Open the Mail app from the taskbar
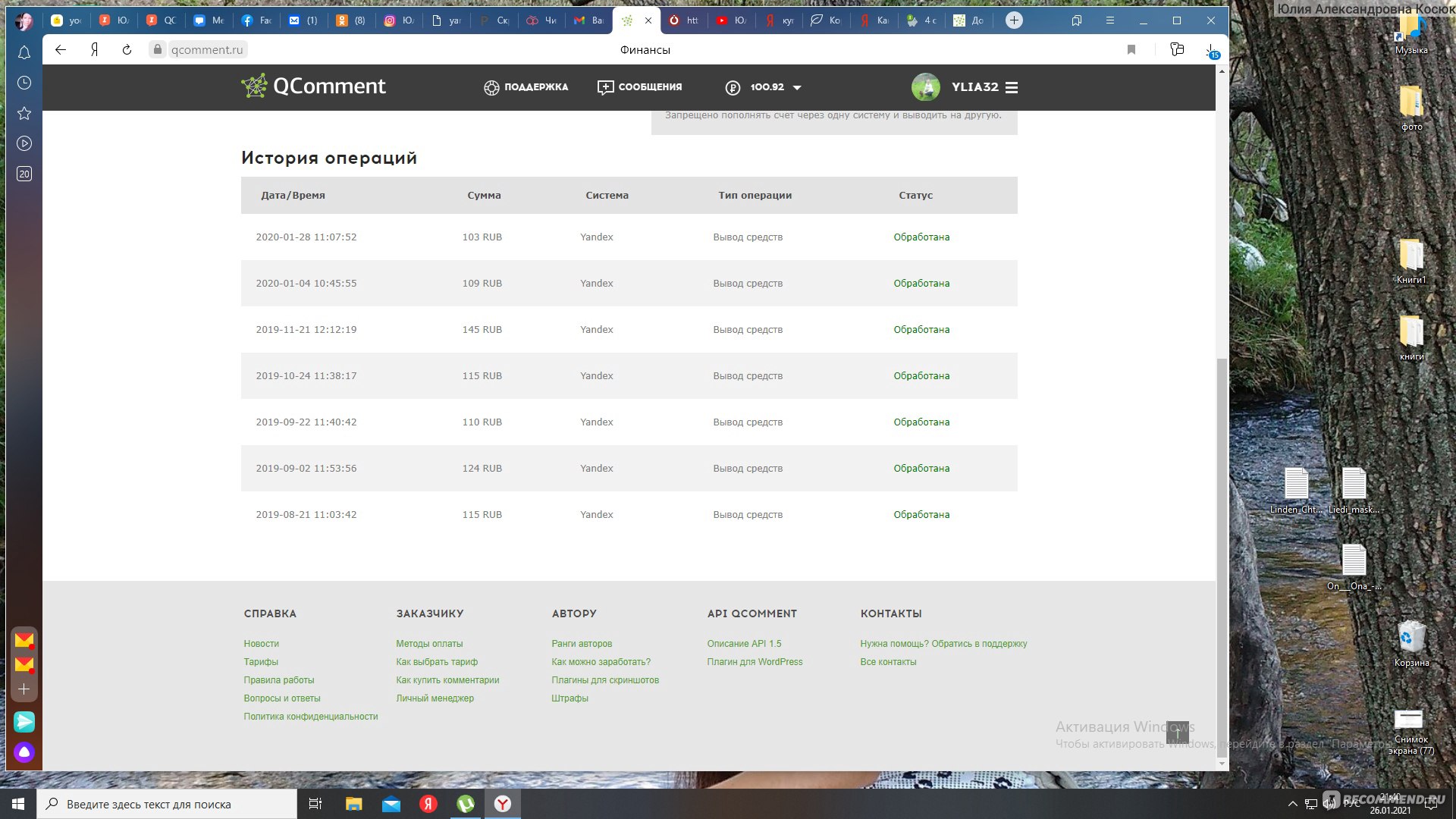 tap(391, 804)
